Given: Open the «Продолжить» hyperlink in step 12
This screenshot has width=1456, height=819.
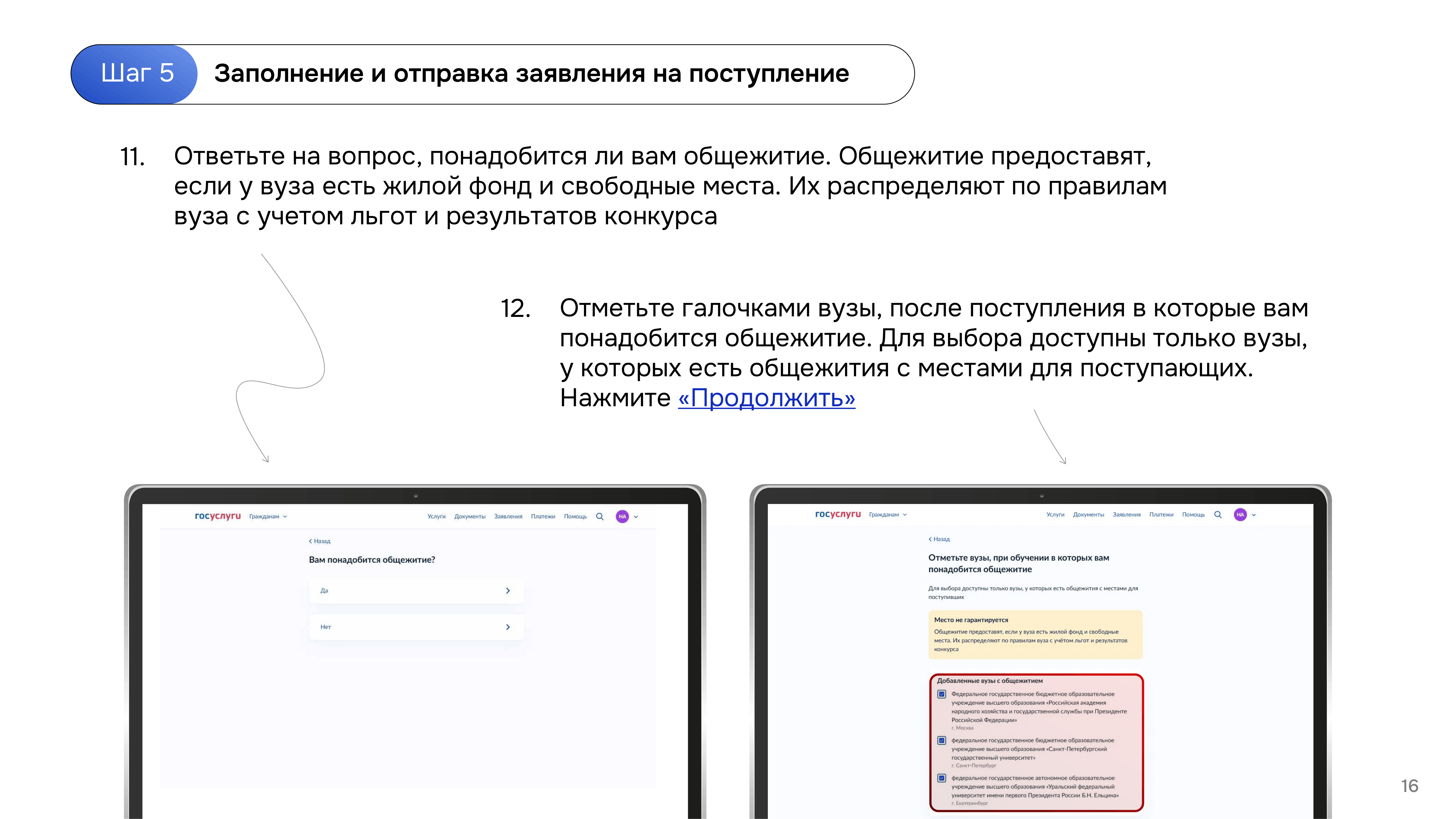Looking at the screenshot, I should 766,398.
